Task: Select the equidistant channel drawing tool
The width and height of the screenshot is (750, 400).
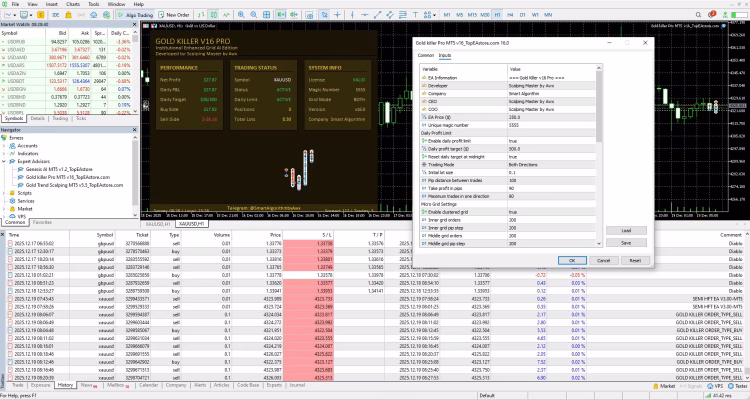Action: click(390, 15)
